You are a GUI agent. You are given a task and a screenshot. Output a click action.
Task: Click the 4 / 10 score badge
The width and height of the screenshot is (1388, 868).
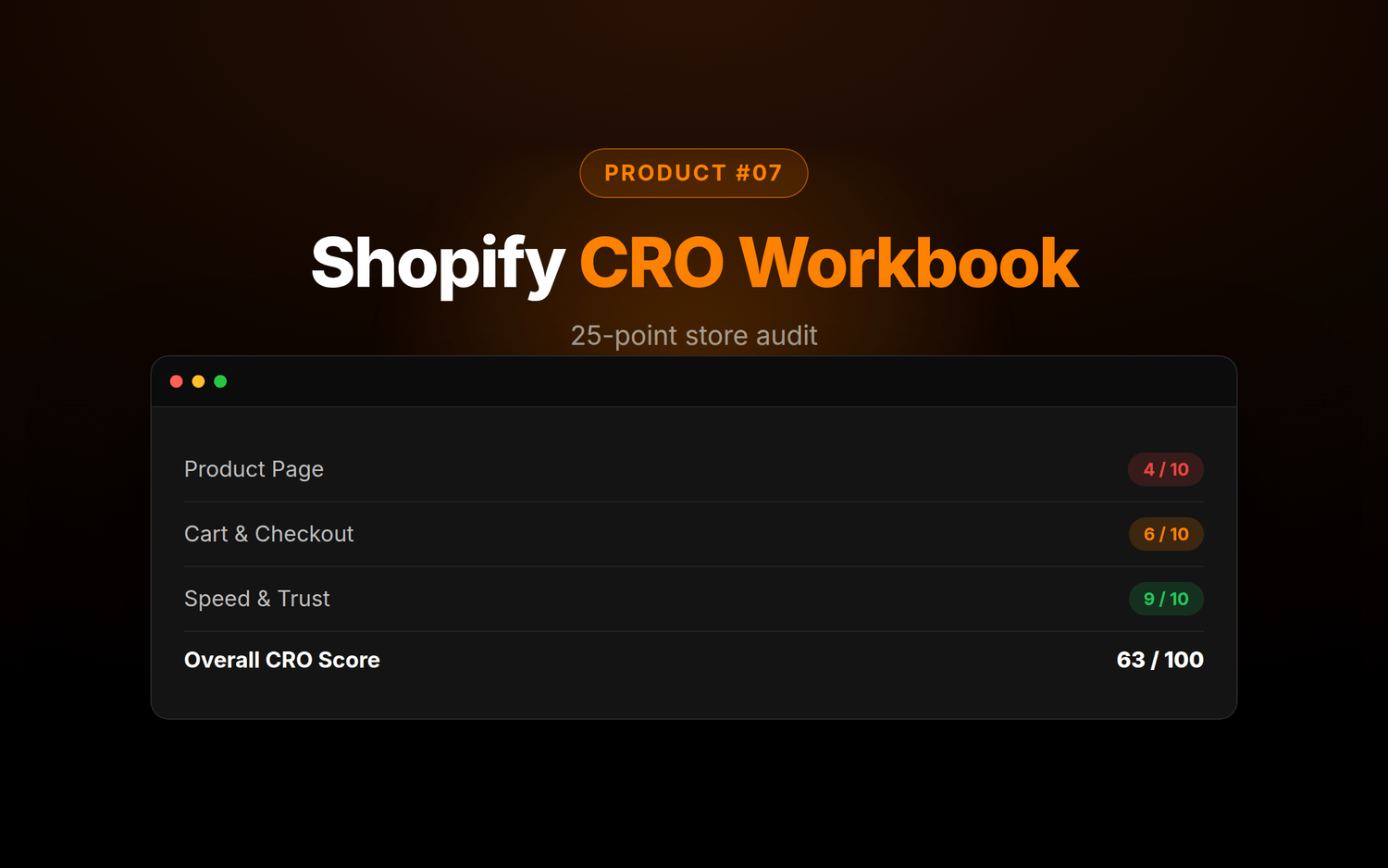1166,469
